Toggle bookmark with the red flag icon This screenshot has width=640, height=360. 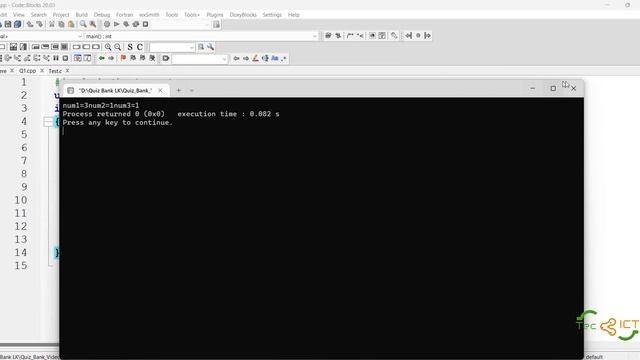coord(123,58)
